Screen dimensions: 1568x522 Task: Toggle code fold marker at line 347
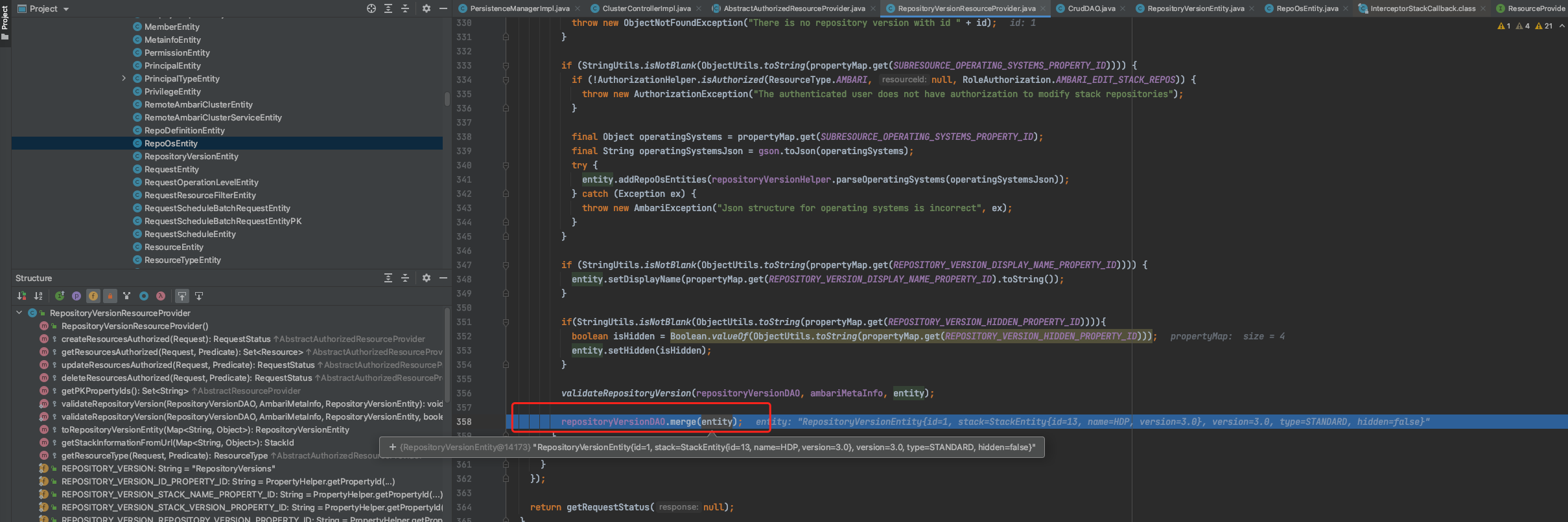[x=506, y=265]
